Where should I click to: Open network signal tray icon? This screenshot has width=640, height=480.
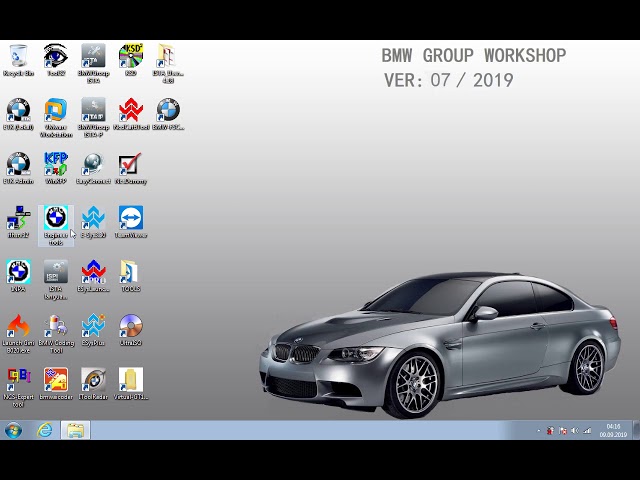click(587, 431)
